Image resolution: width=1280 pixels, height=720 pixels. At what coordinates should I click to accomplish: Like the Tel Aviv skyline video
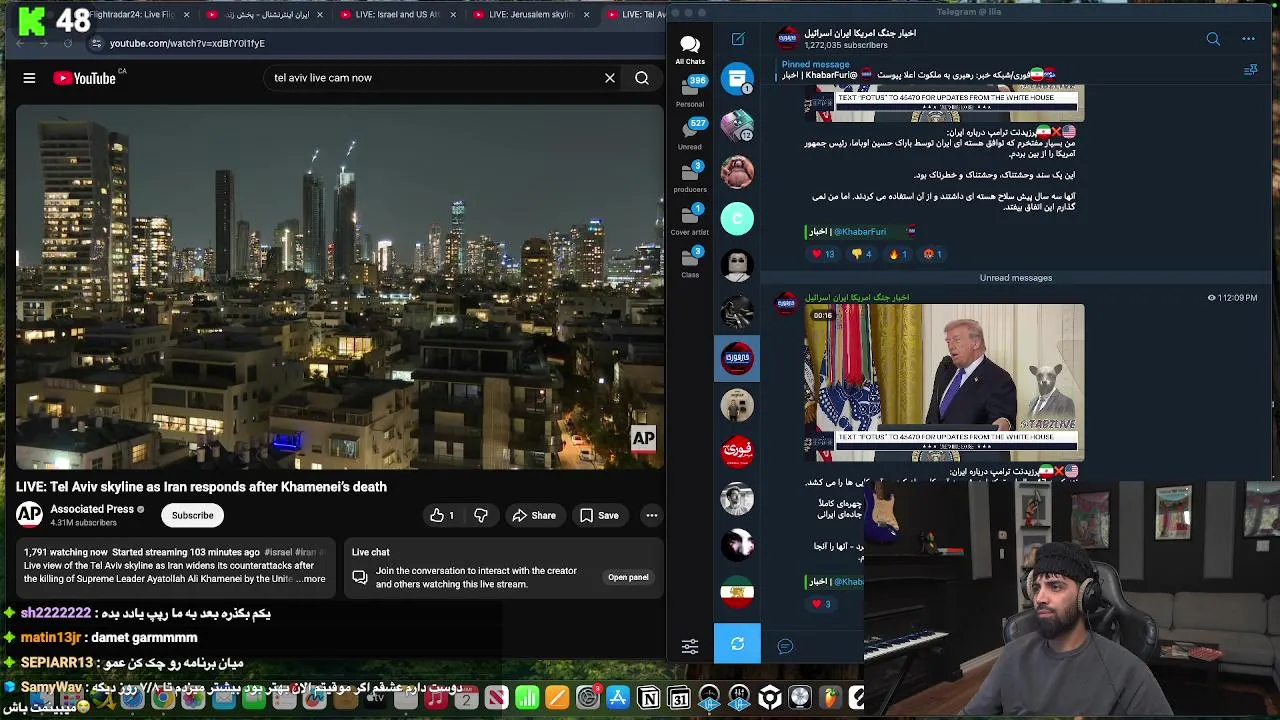point(441,515)
